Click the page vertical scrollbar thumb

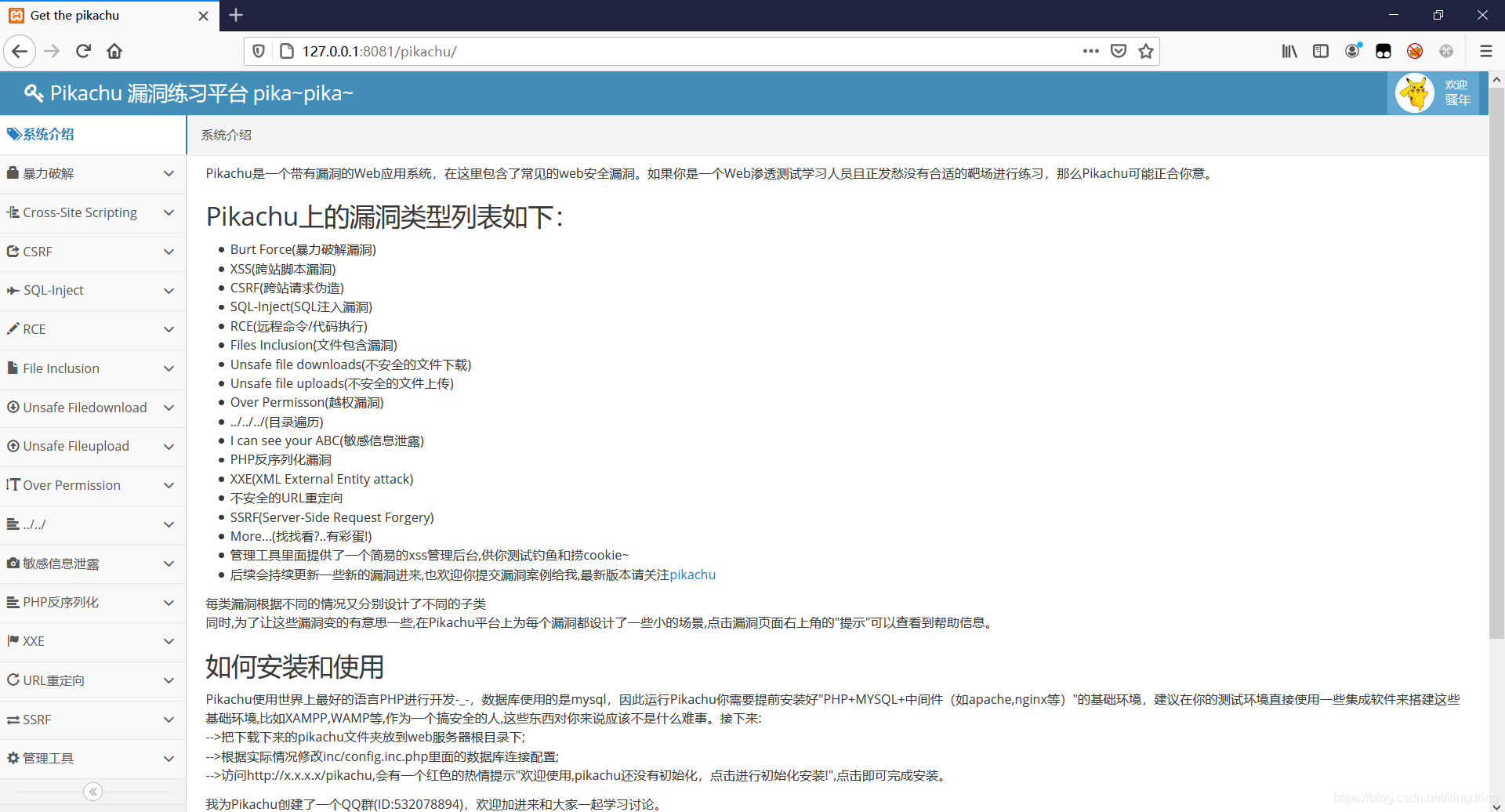click(x=1496, y=364)
